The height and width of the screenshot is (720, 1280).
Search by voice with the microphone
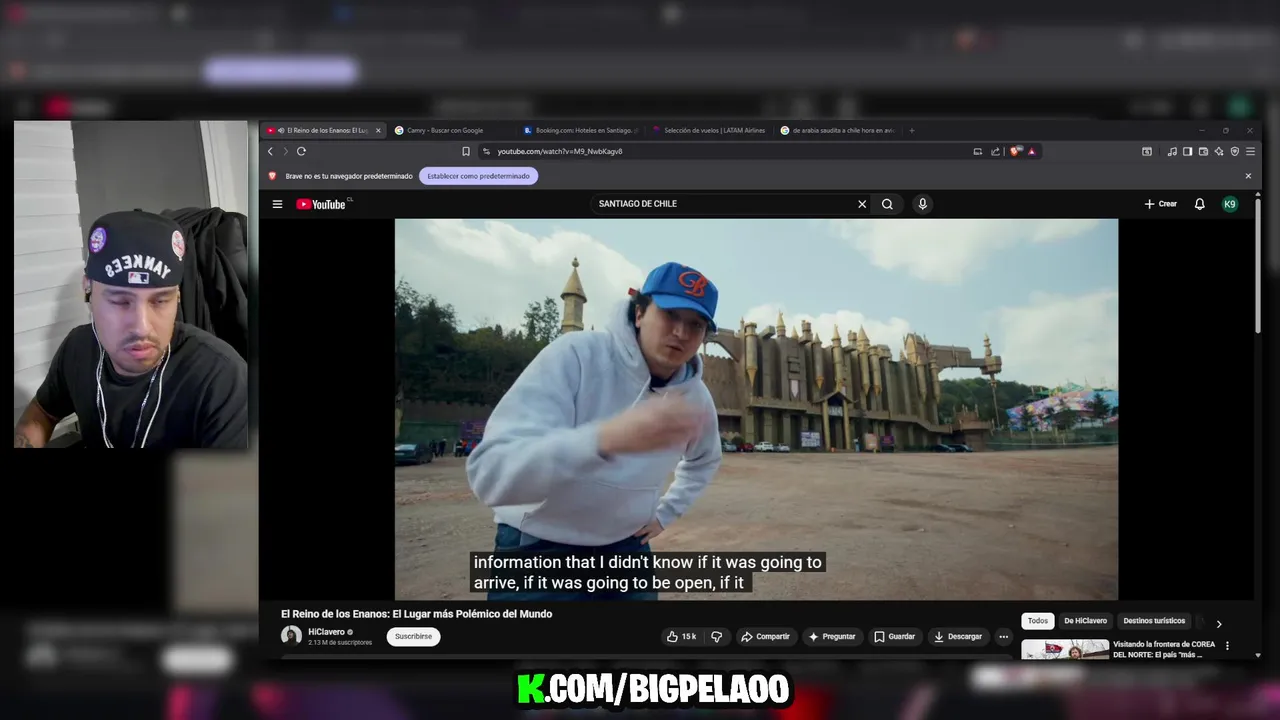(x=922, y=204)
